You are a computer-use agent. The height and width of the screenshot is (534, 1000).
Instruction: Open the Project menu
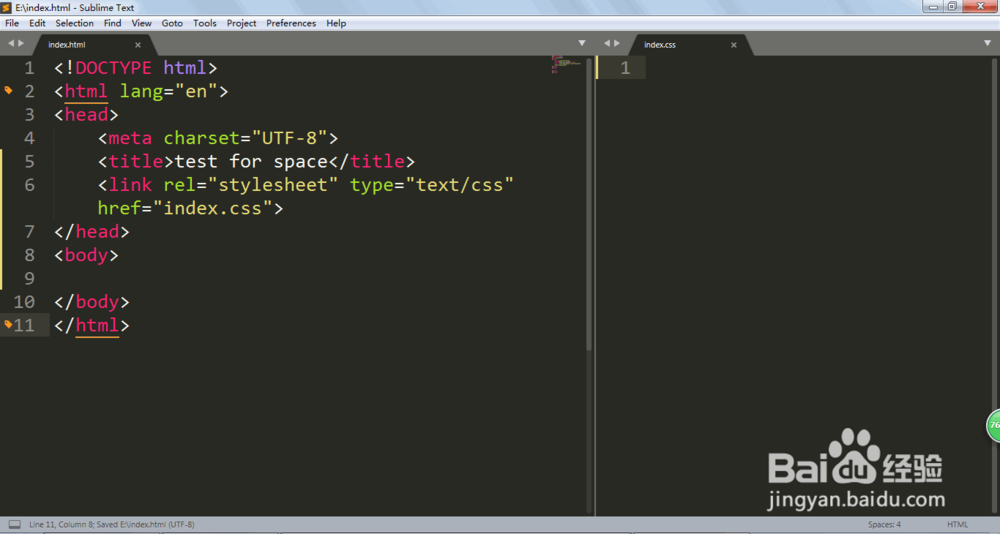point(241,23)
